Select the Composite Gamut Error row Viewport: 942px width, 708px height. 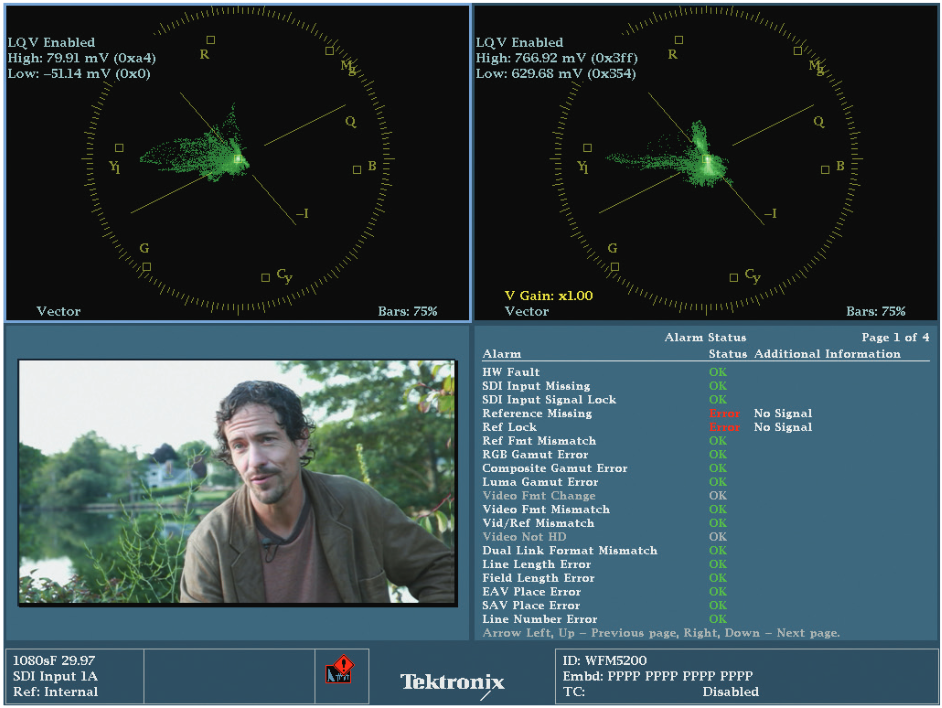[x=706, y=468]
